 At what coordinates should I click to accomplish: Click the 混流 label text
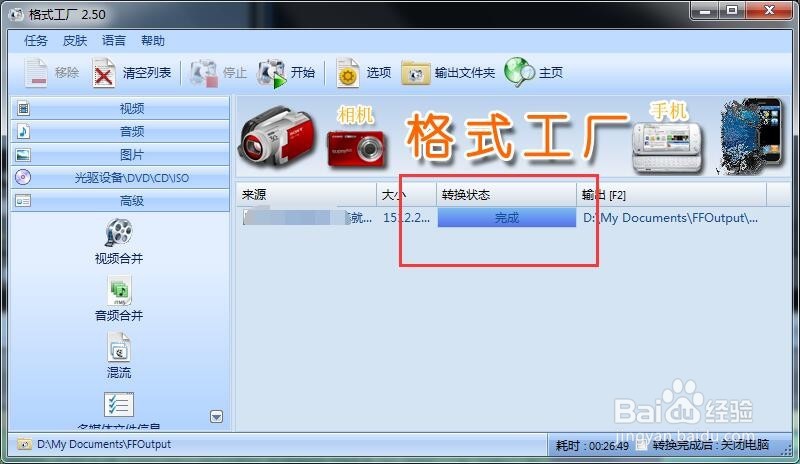point(119,373)
